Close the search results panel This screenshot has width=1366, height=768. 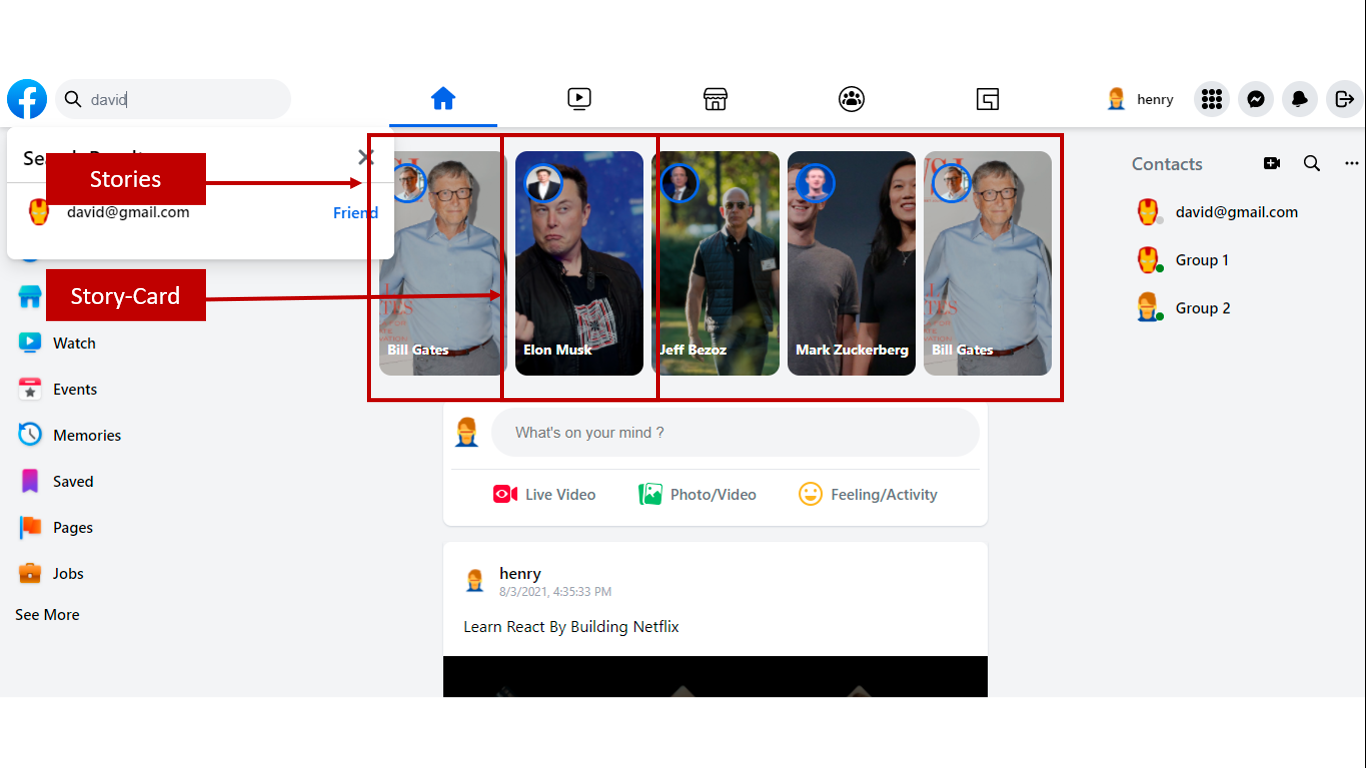click(x=366, y=157)
